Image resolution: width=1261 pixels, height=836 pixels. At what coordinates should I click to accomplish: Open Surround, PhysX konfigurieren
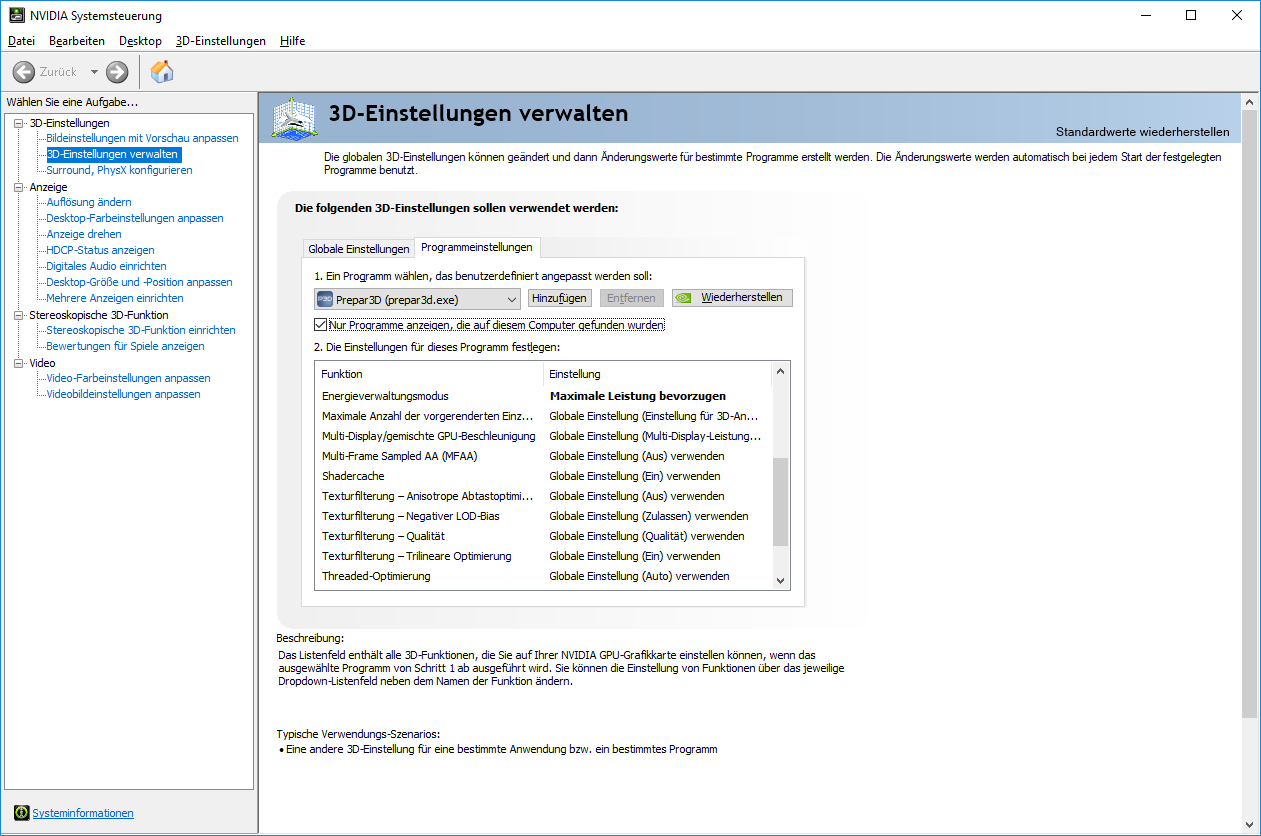pos(120,170)
